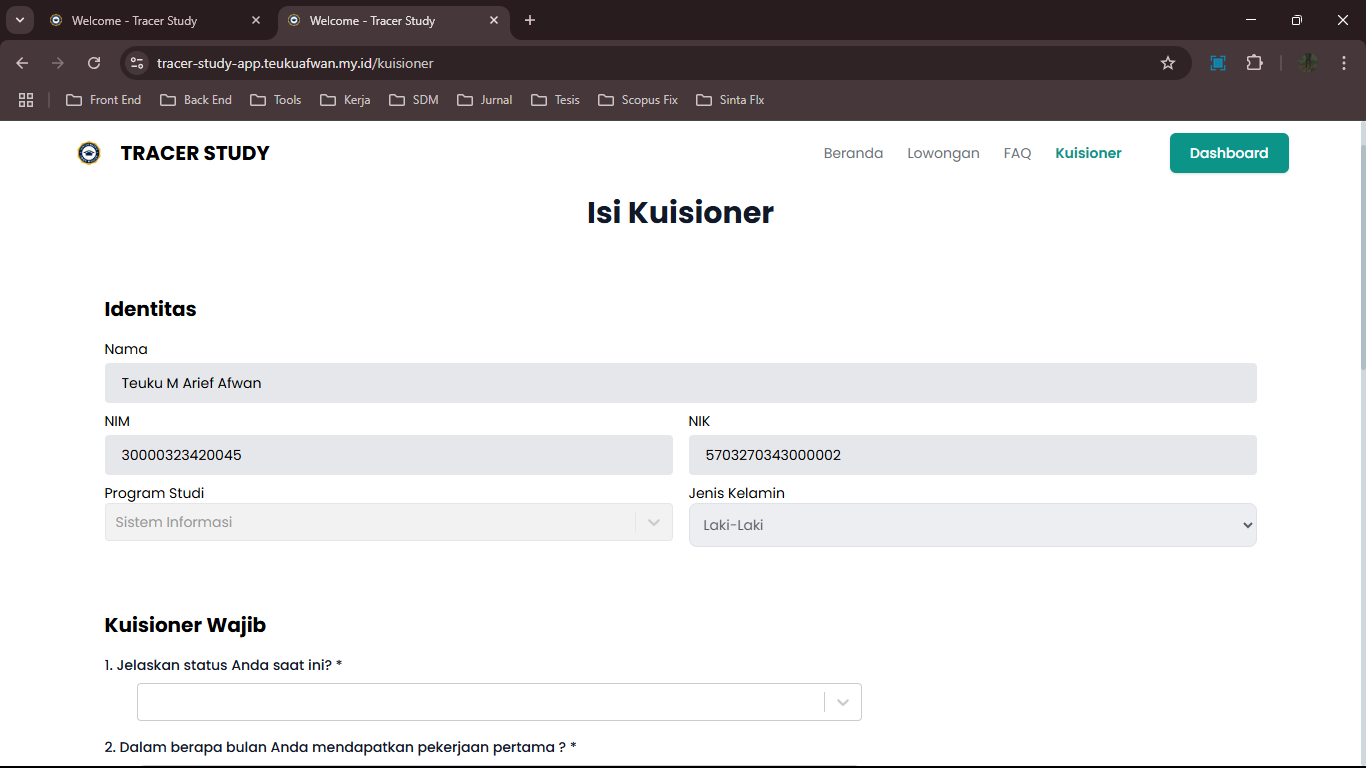This screenshot has height=768, width=1366.
Task: Open the Chrome three-dot menu
Action: point(1344,63)
